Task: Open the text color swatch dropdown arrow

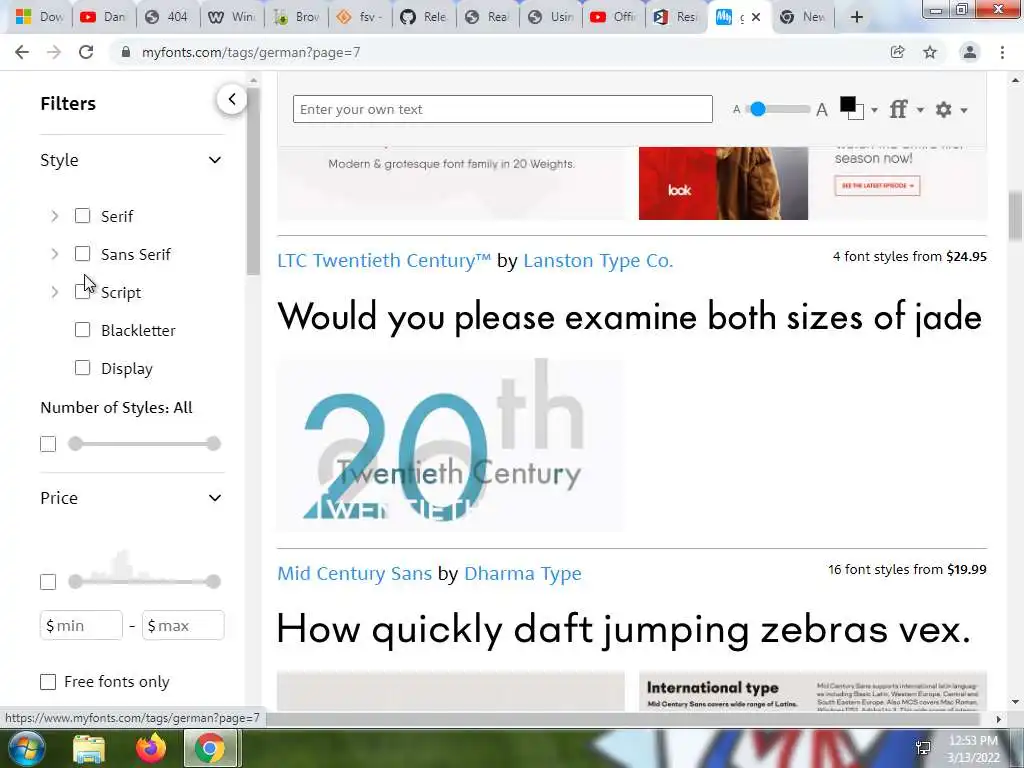Action: click(874, 110)
